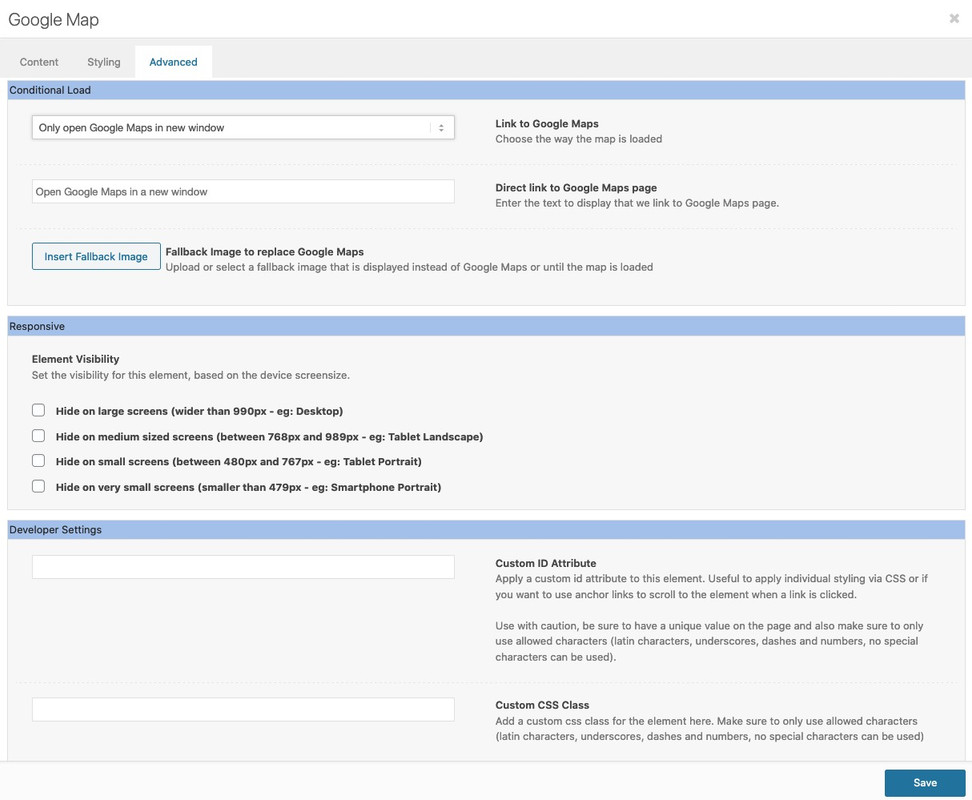Click Direct link to Google Maps page label
Screen dimensions: 972x800
[x=576, y=188]
